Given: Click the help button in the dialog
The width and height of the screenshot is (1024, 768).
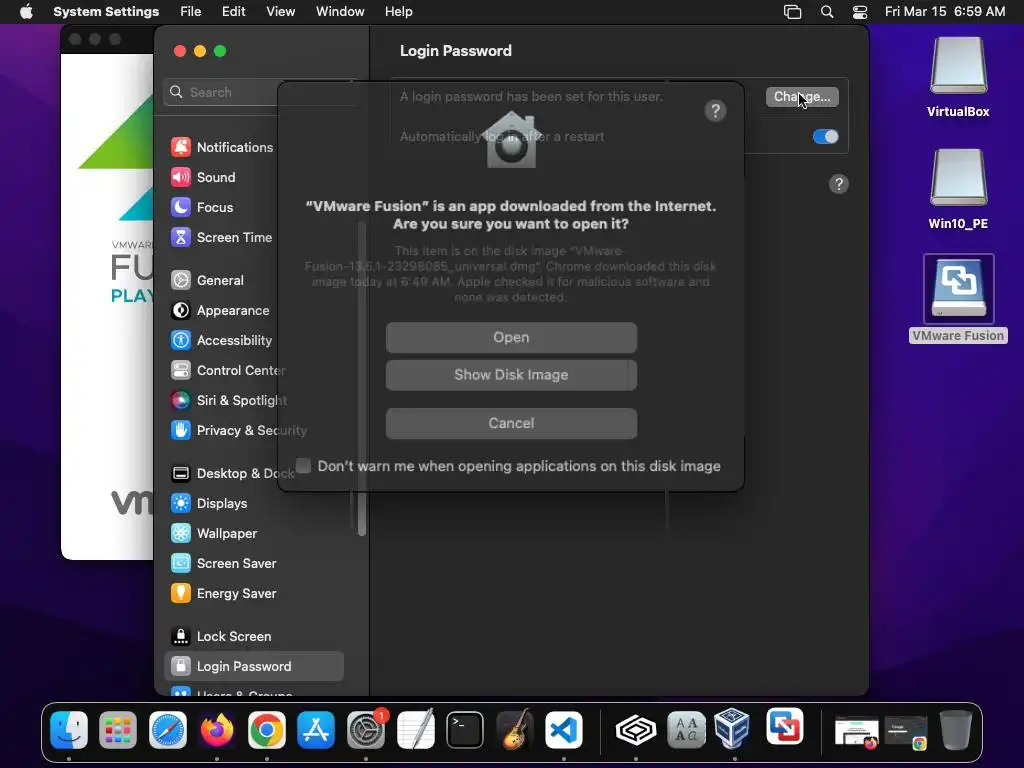Looking at the screenshot, I should tap(716, 111).
